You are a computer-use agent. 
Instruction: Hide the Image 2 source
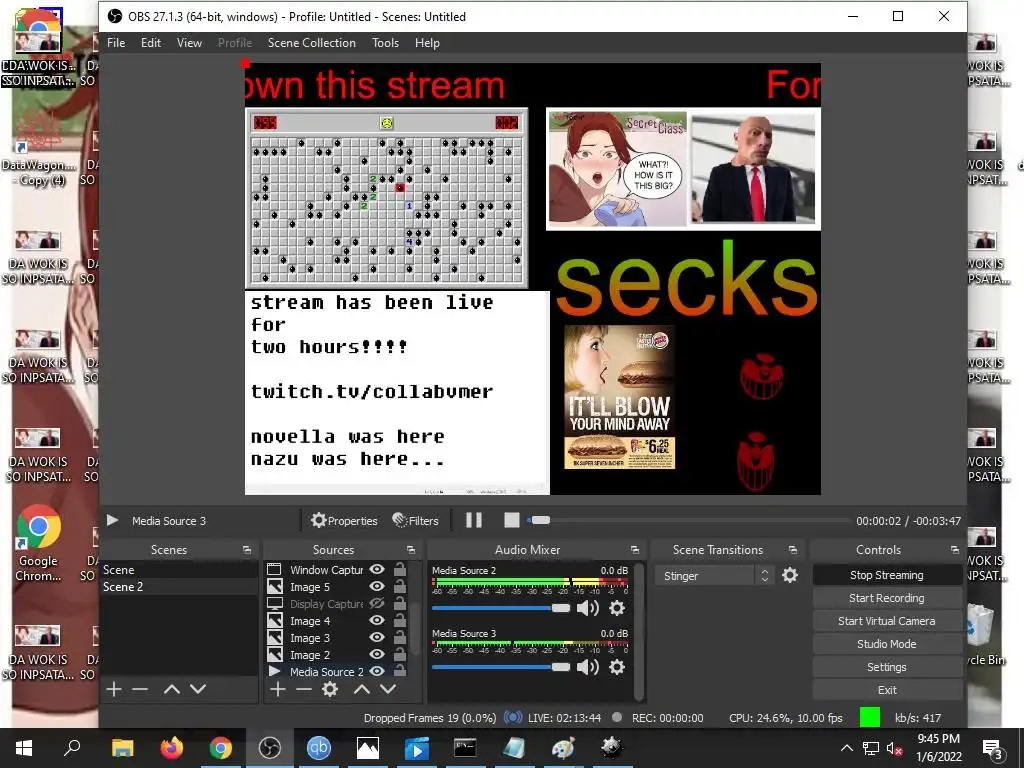[377, 654]
